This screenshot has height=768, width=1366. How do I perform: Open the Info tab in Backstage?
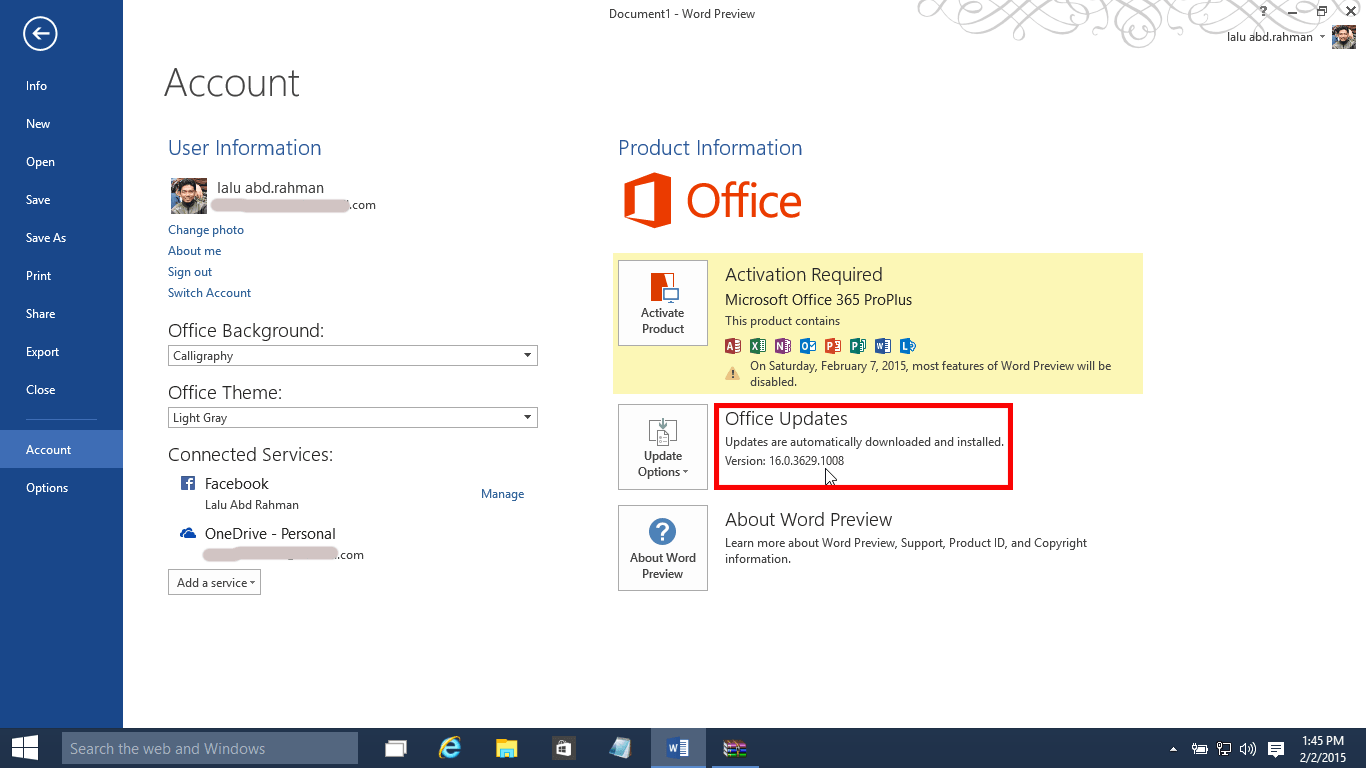click(x=61, y=86)
